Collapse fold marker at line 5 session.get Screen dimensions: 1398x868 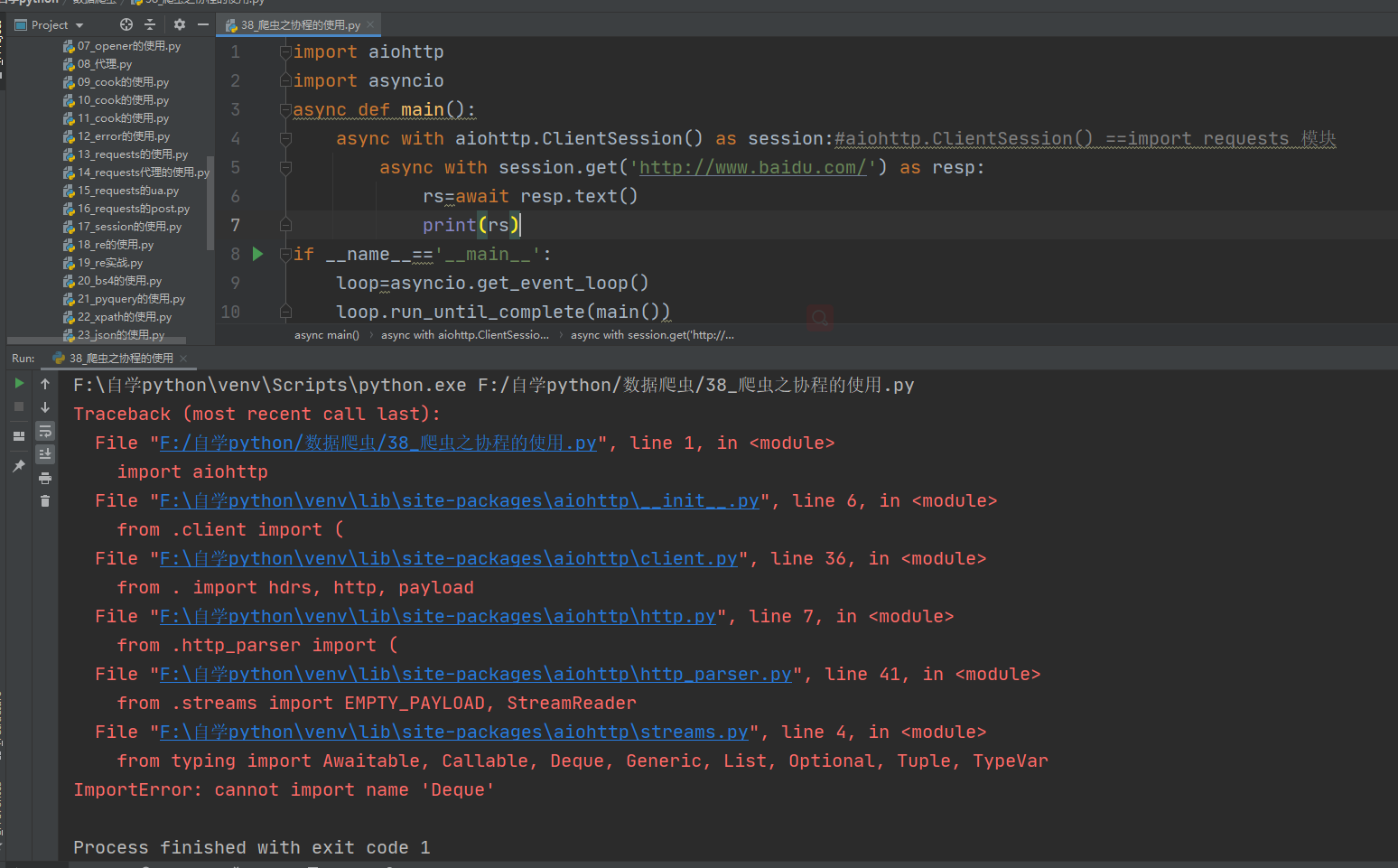285,168
